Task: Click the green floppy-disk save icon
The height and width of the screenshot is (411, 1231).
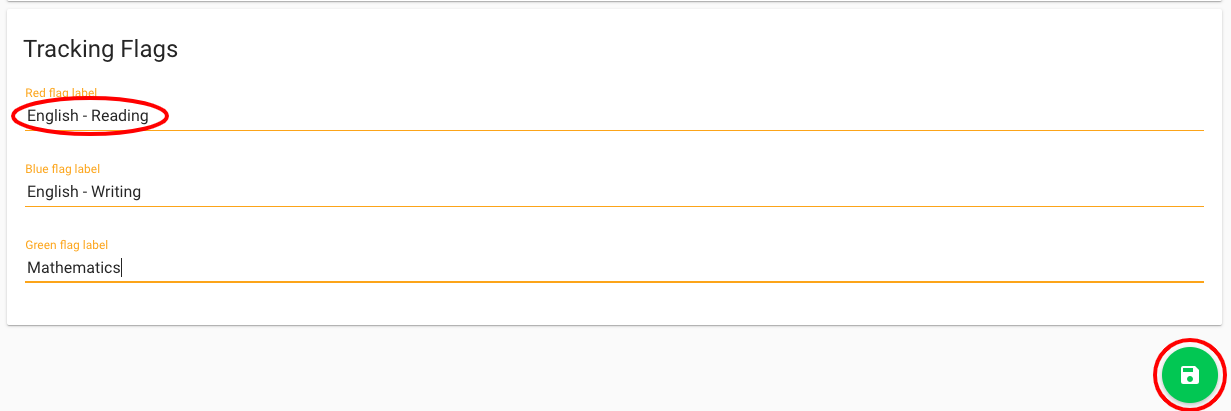Action: click(x=1189, y=376)
